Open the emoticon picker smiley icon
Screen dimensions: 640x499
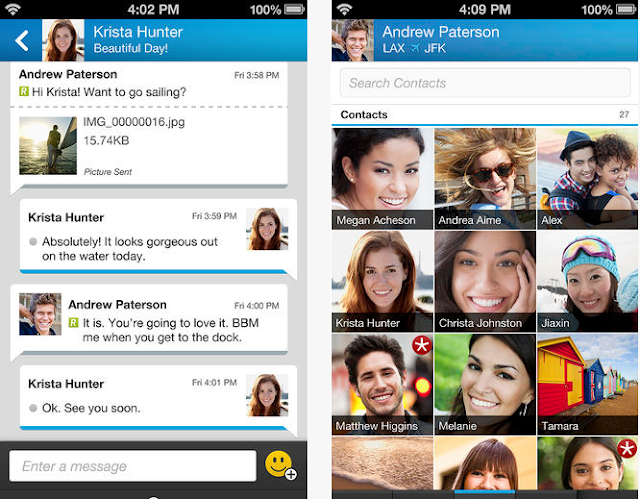click(280, 465)
